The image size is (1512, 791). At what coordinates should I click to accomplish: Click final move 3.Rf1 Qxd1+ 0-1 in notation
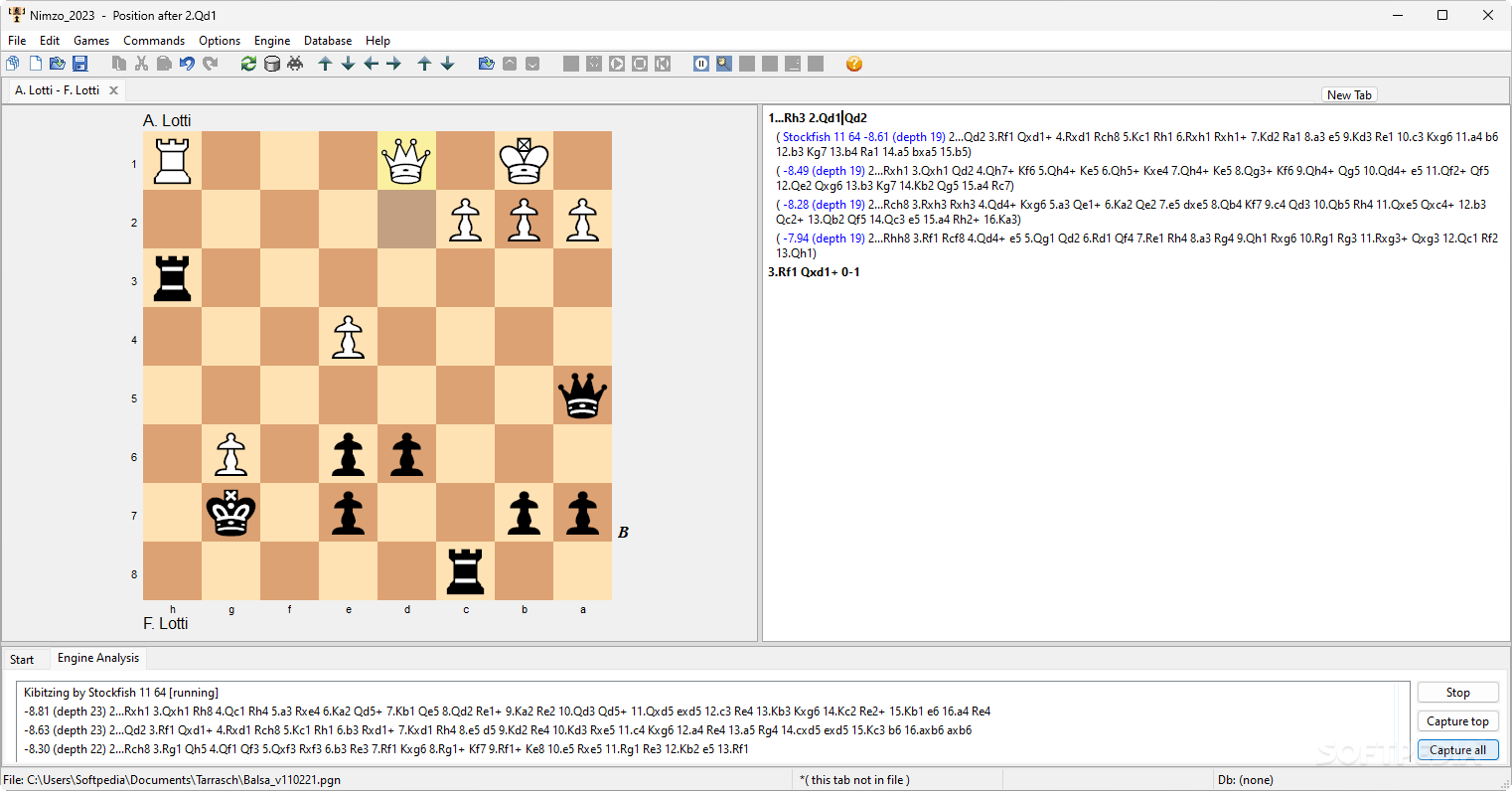coord(814,272)
